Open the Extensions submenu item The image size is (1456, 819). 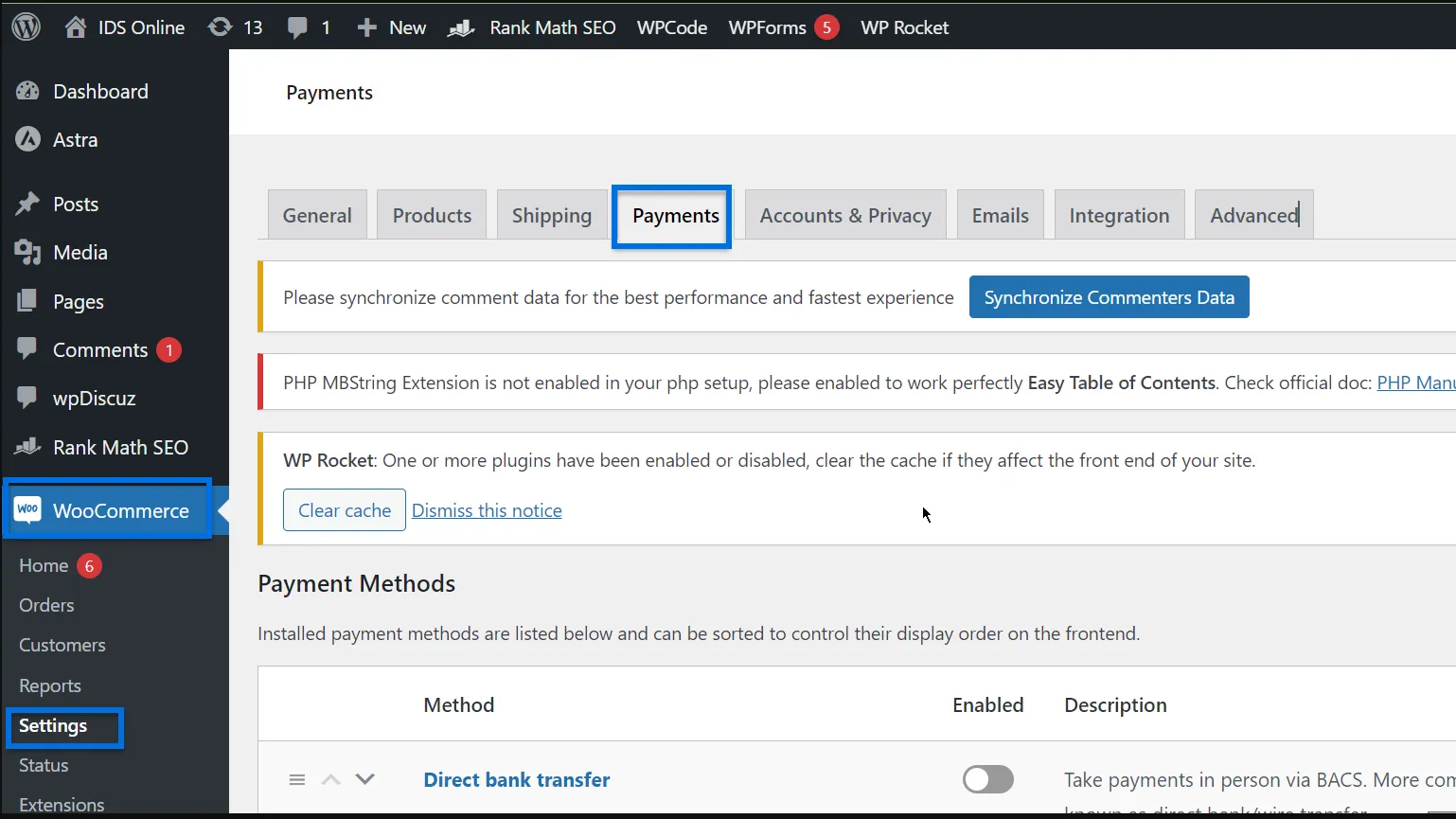pos(62,805)
